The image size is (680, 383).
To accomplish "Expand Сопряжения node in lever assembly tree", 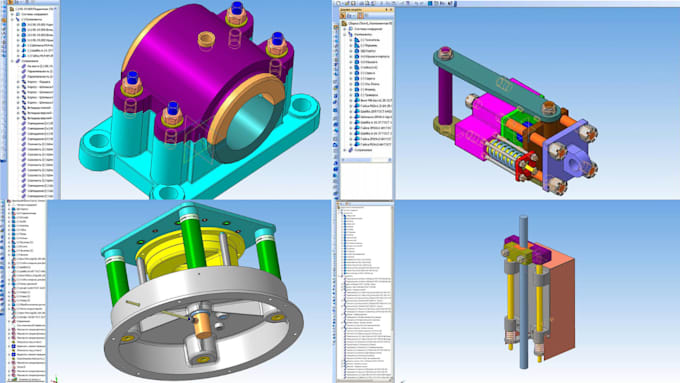I will coord(345,150).
